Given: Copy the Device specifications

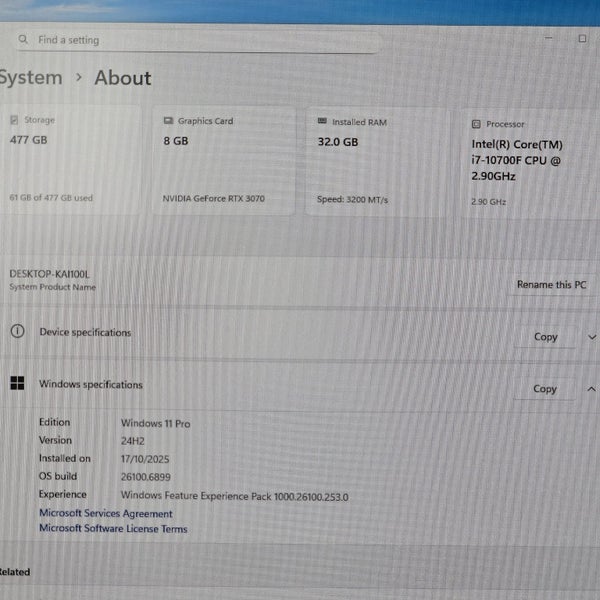Looking at the screenshot, I should click(545, 337).
